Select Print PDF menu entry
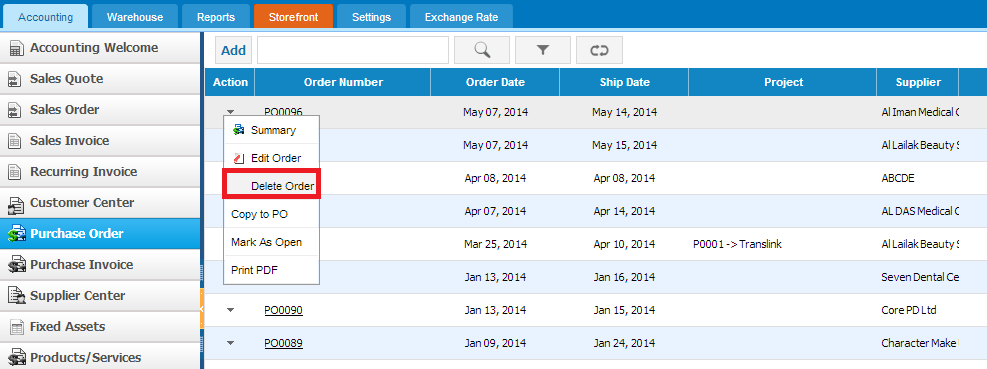 [272, 270]
